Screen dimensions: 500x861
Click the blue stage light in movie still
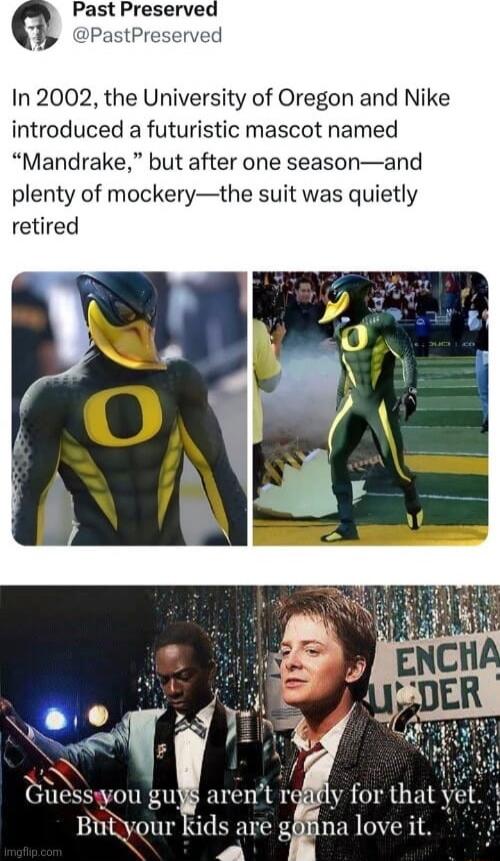click(55, 719)
